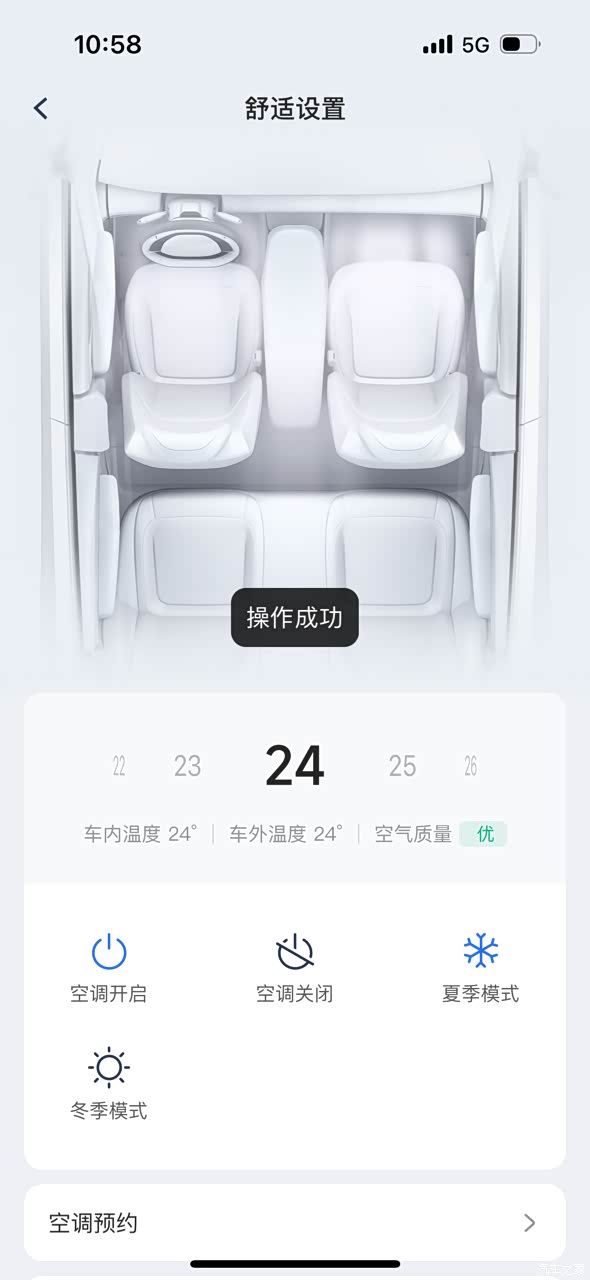Screen dimensions: 590x1280
Task: Tap the AC off (空调关闭) icon
Action: point(295,951)
